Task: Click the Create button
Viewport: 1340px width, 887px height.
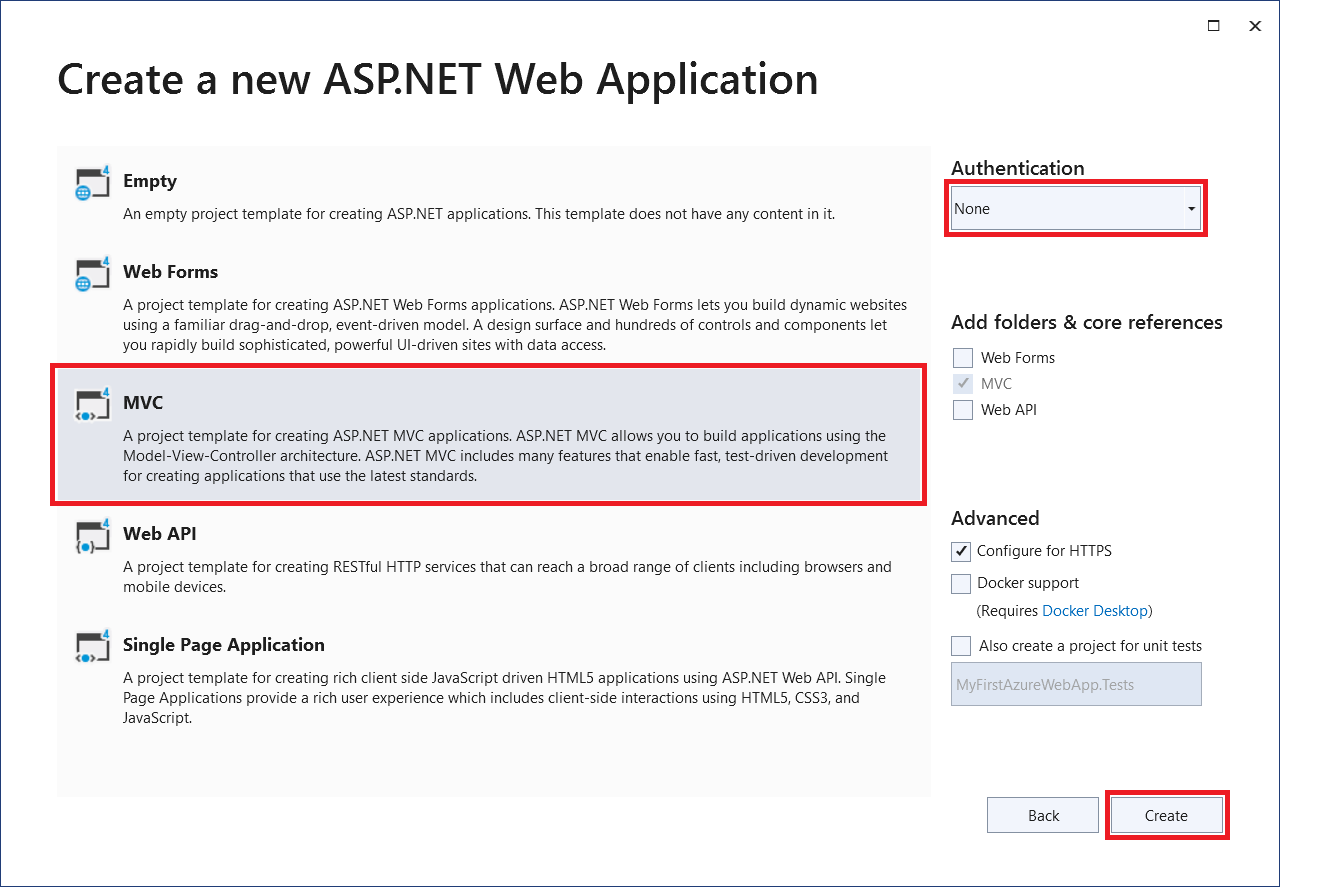Action: click(1166, 816)
